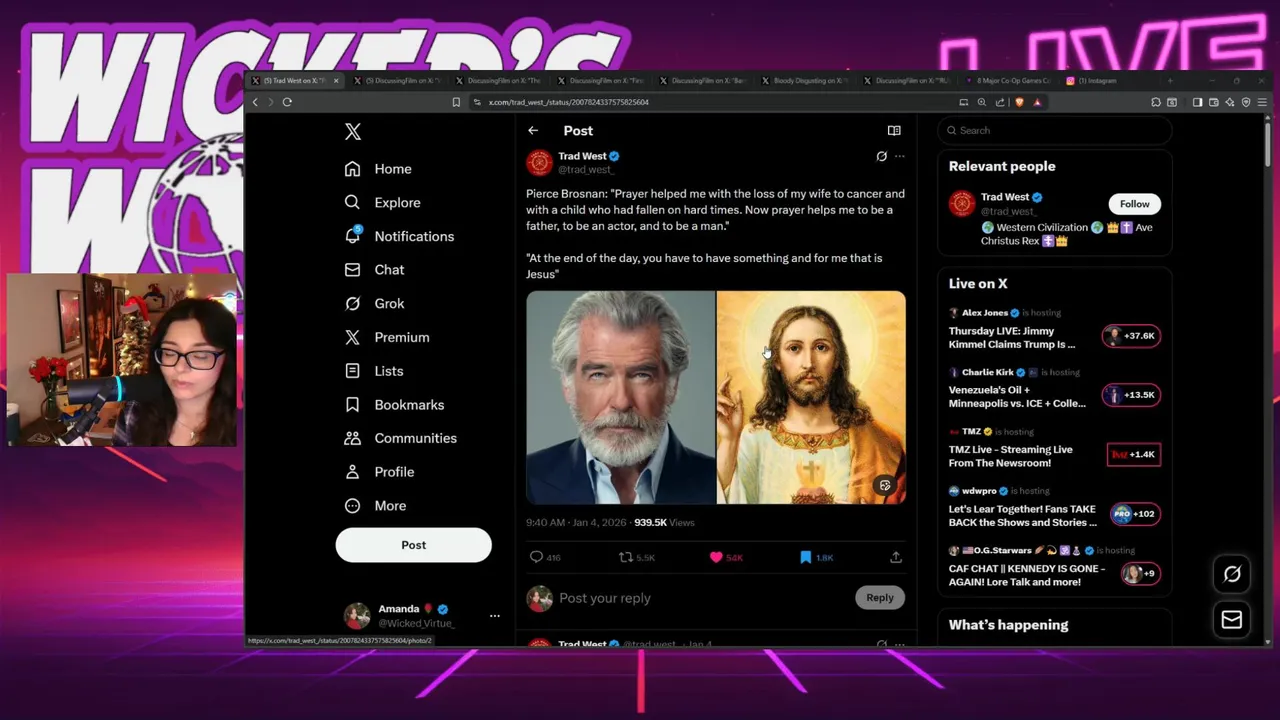Viewport: 1280px width, 720px height.
Task: Click zoom magnifier icon in address bar
Action: (x=982, y=102)
